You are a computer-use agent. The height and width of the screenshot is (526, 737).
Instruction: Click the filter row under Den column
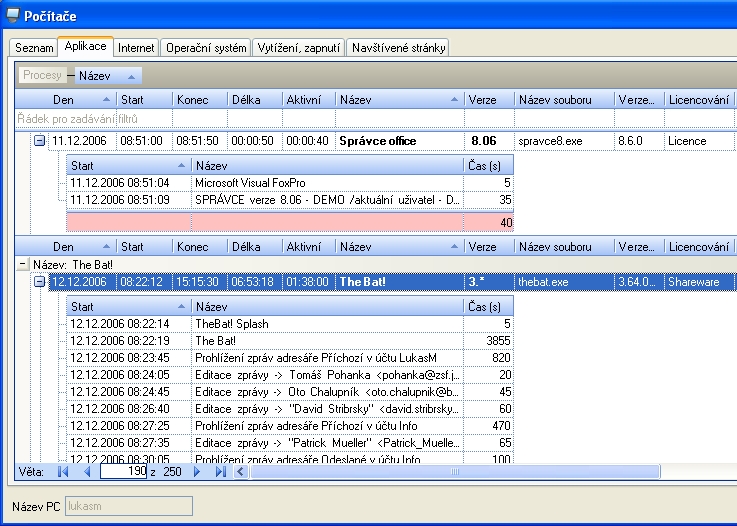pos(66,119)
